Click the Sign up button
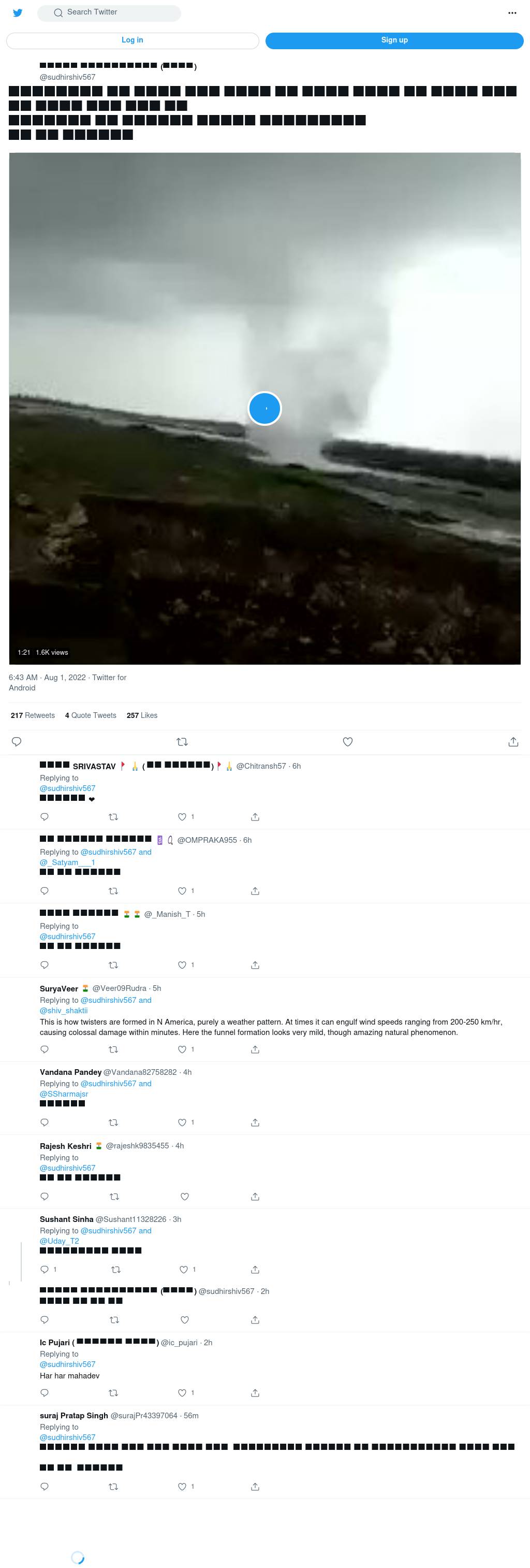 [394, 40]
